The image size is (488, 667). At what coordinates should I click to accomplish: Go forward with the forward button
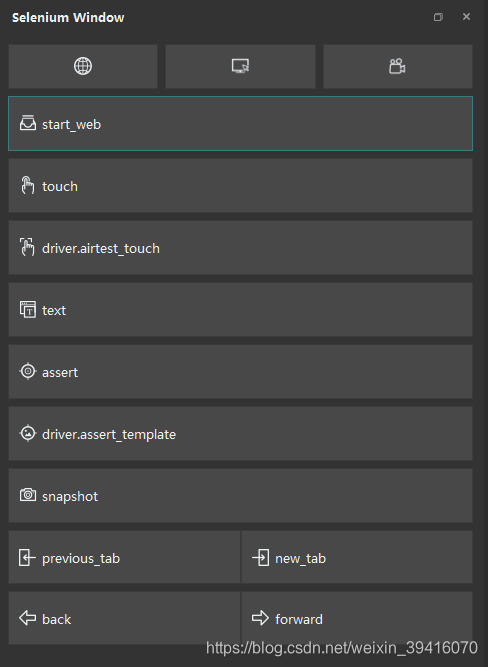[x=357, y=618]
